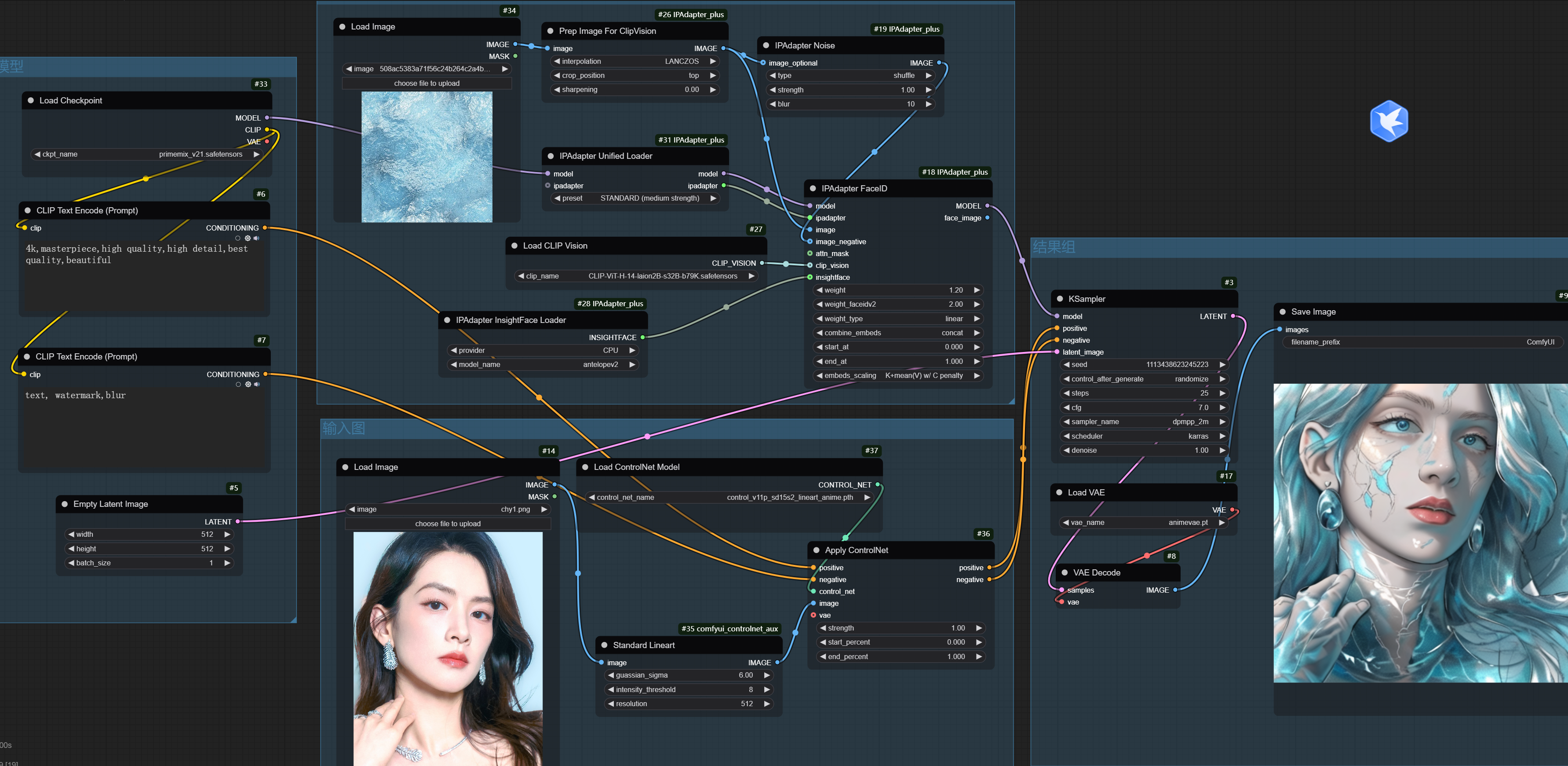Collapse the IPAdapter FaceID node dot
The height and width of the screenshot is (766, 1568).
813,189
